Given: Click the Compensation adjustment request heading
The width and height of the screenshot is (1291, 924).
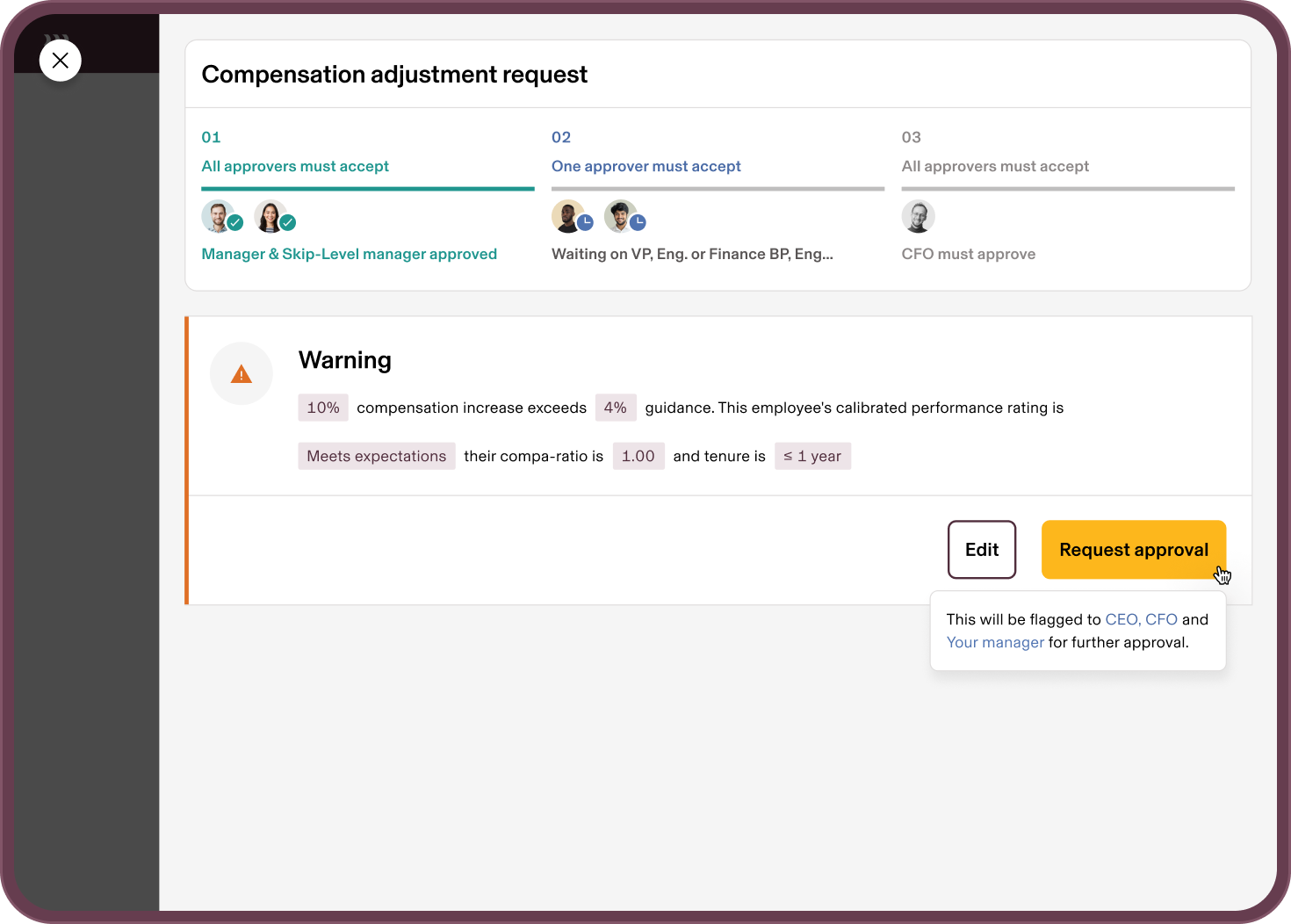Looking at the screenshot, I should tap(394, 75).
